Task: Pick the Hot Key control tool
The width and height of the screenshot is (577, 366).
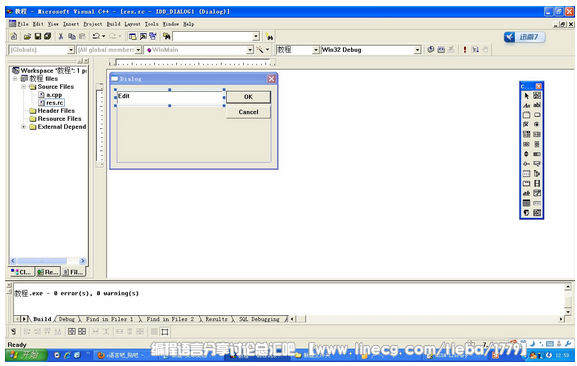Action: click(537, 164)
